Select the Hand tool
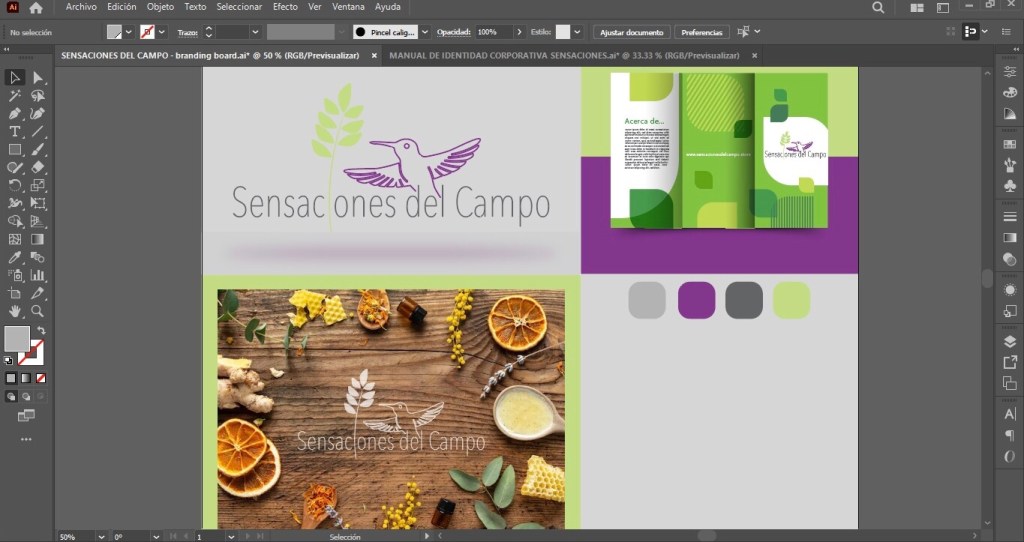The image size is (1024, 542). click(x=15, y=311)
